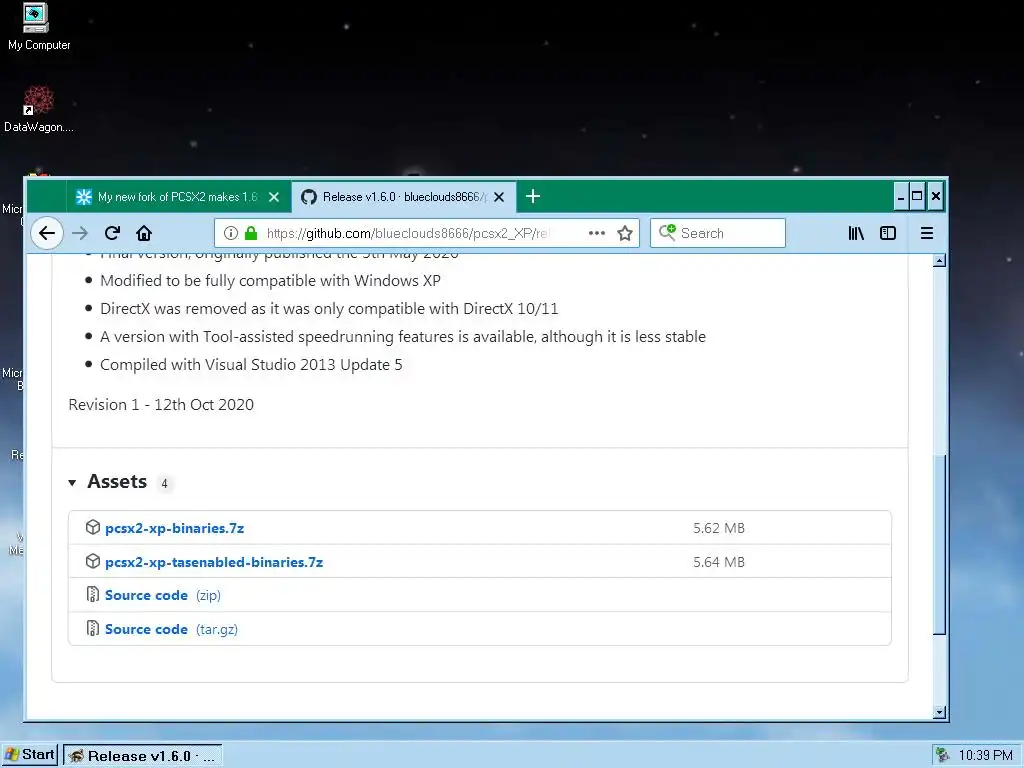
Task: Open a new tab with the plus button
Action: pos(532,196)
